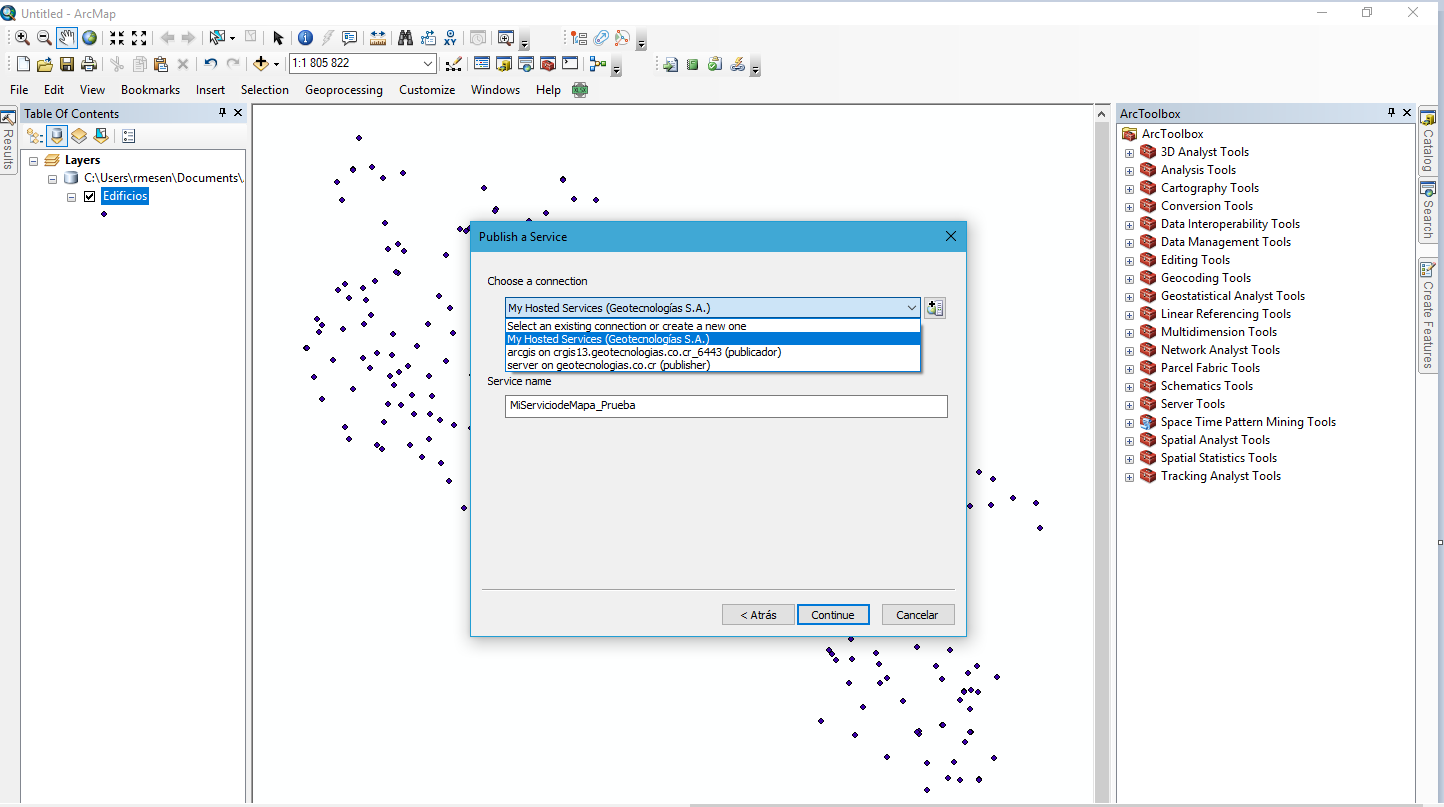Select Data Management Tools in ArcToolbox
Screen dimensions: 1444x807
(1225, 242)
